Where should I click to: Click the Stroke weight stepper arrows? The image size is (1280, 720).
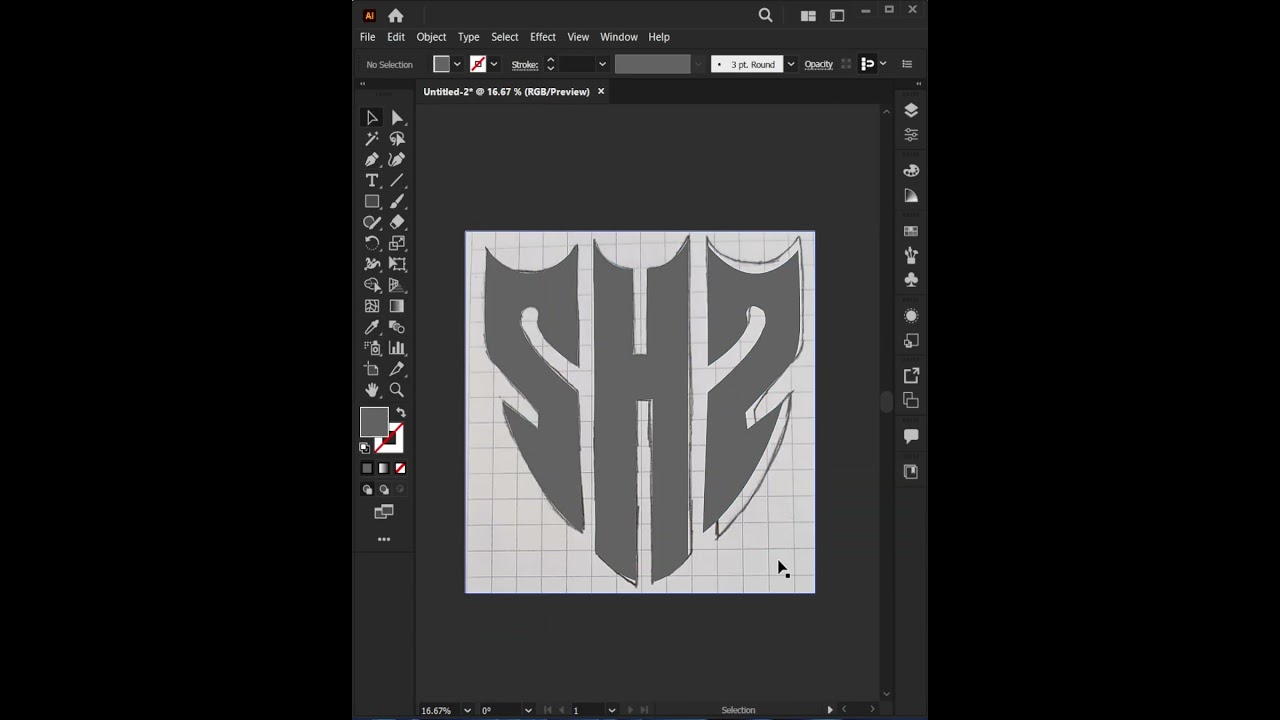click(550, 64)
